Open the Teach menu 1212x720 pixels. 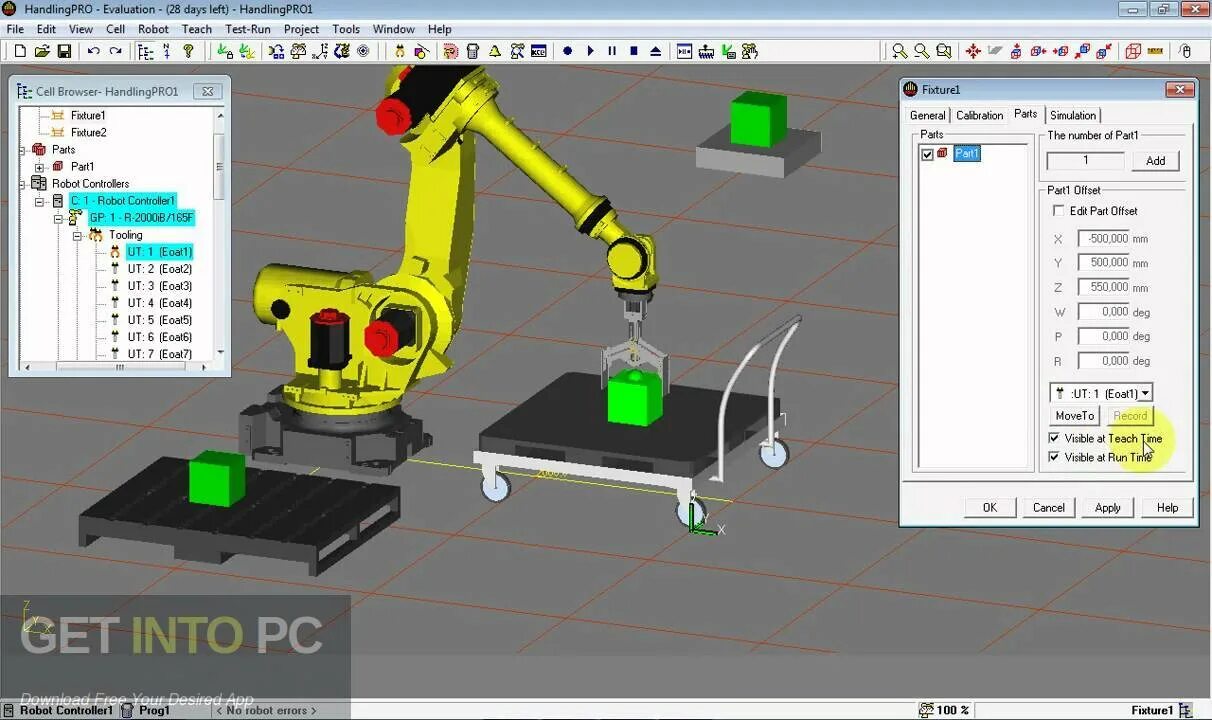(197, 29)
